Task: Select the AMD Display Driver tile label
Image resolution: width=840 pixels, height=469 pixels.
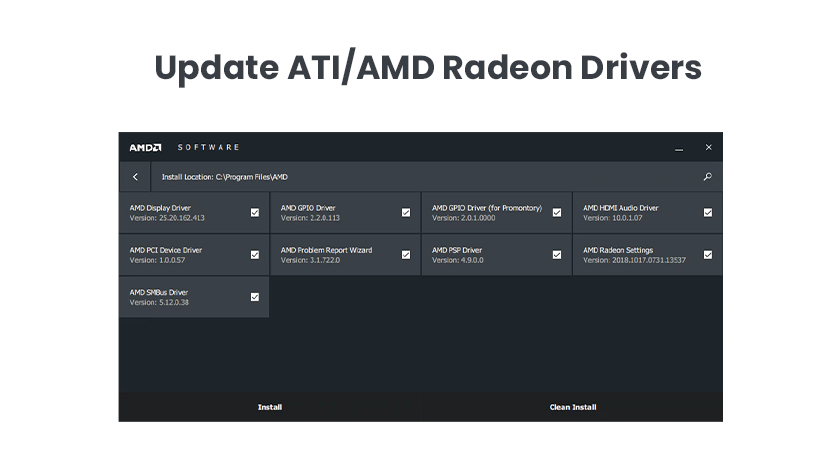Action: [x=160, y=208]
